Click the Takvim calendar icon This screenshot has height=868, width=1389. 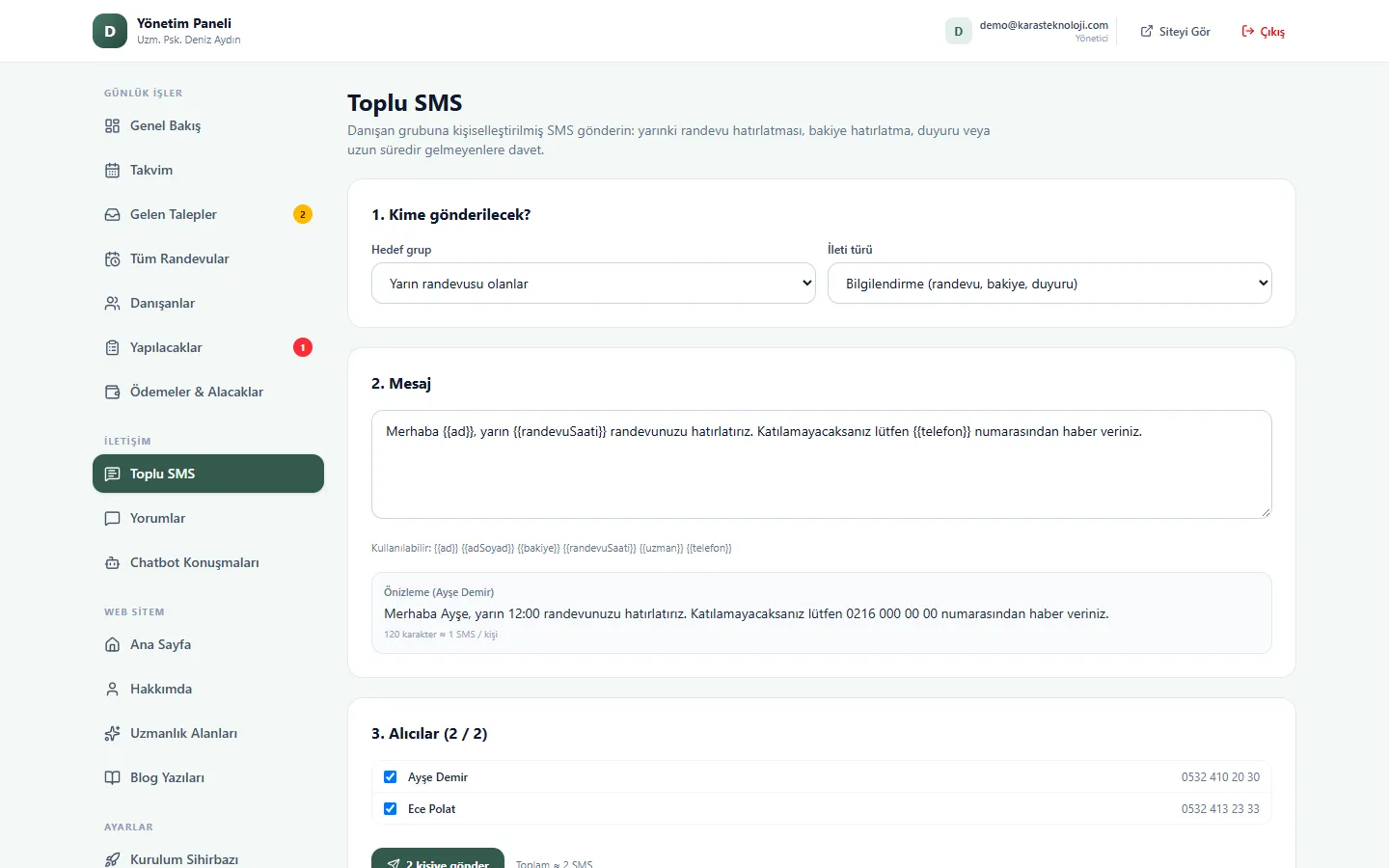[x=112, y=170]
